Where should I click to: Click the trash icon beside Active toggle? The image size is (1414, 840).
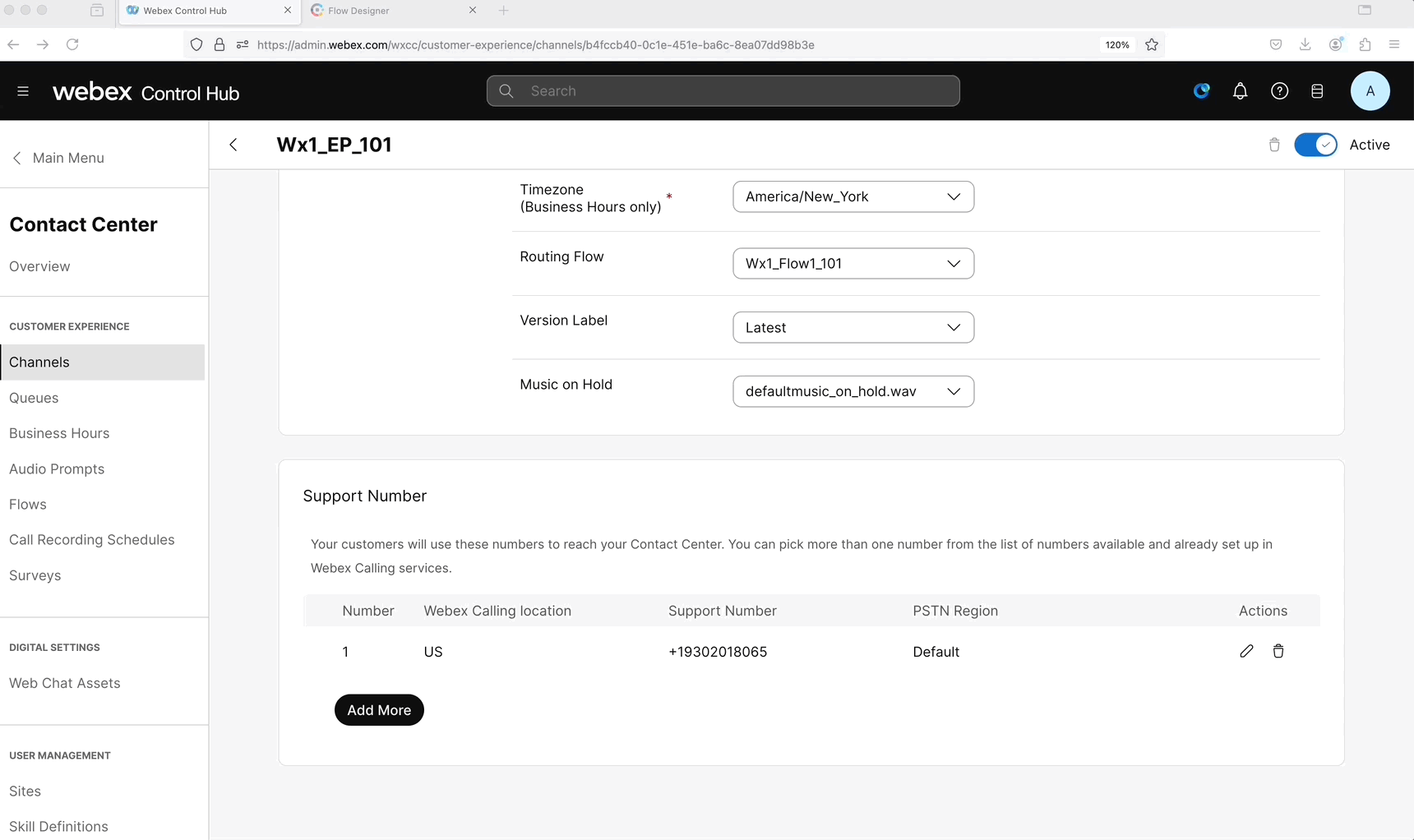pos(1274,145)
